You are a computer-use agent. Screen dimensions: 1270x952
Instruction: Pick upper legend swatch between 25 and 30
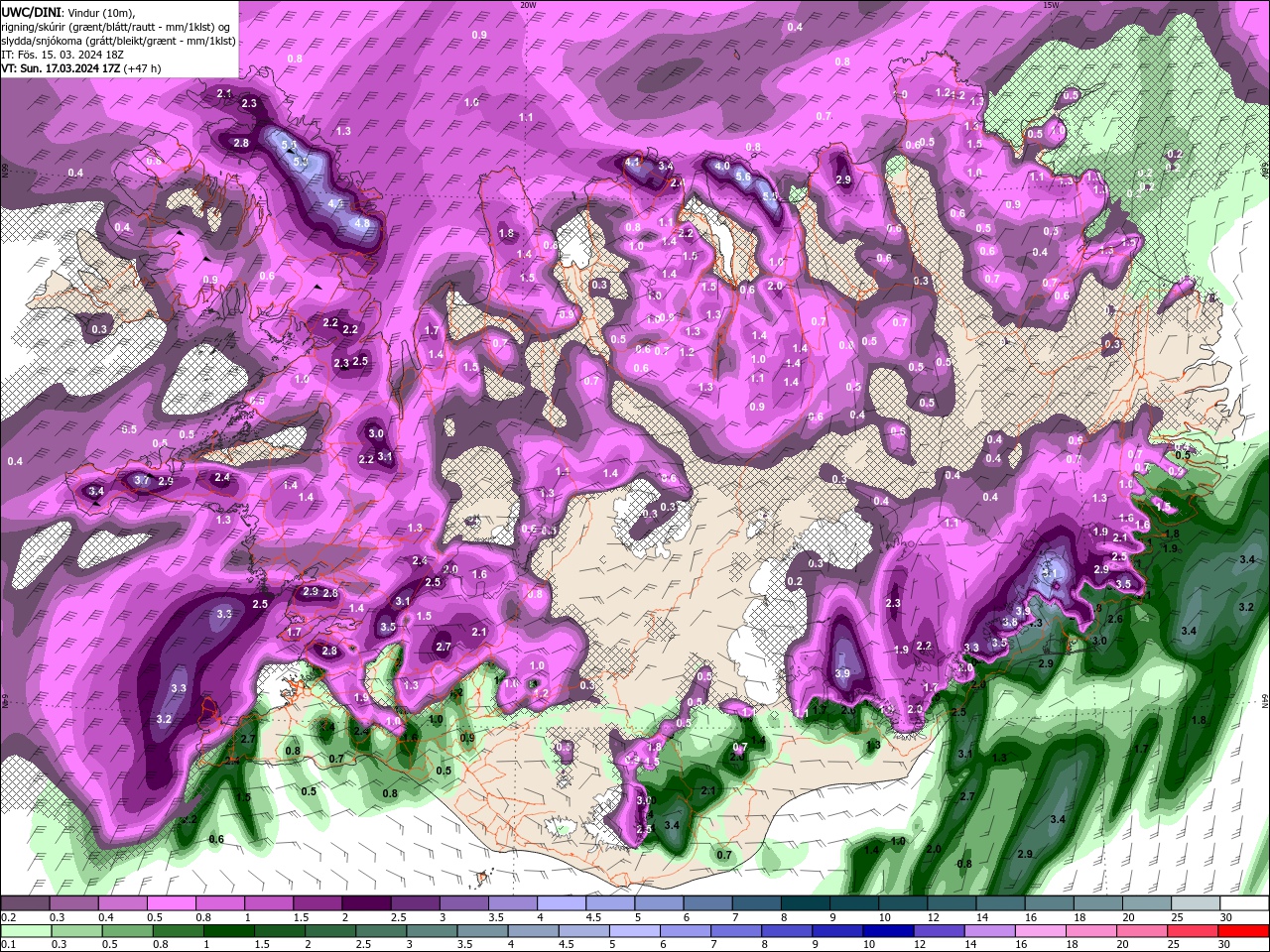click(x=1197, y=904)
